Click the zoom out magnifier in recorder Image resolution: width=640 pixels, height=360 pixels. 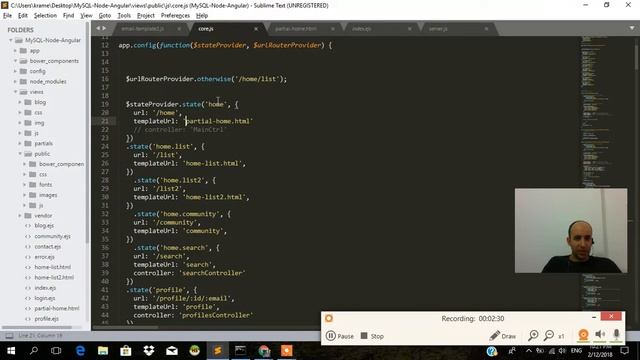pyautogui.click(x=549, y=336)
